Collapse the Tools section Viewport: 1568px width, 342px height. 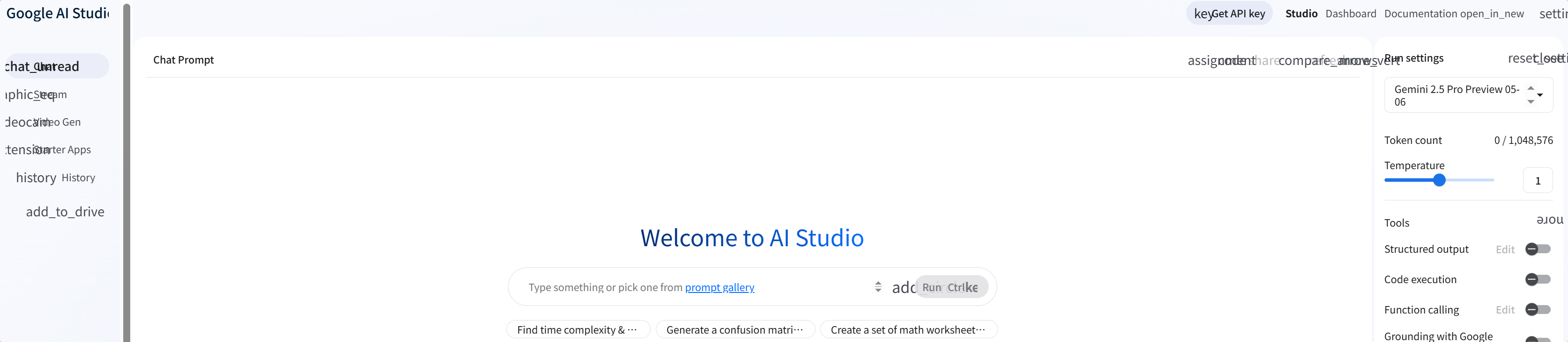(1549, 220)
